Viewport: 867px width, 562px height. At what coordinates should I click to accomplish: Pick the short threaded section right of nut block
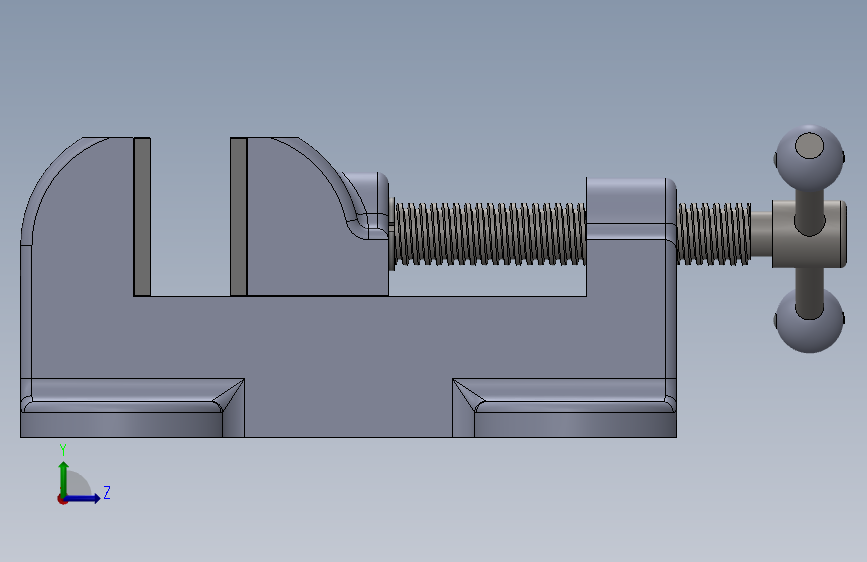[x=714, y=234]
